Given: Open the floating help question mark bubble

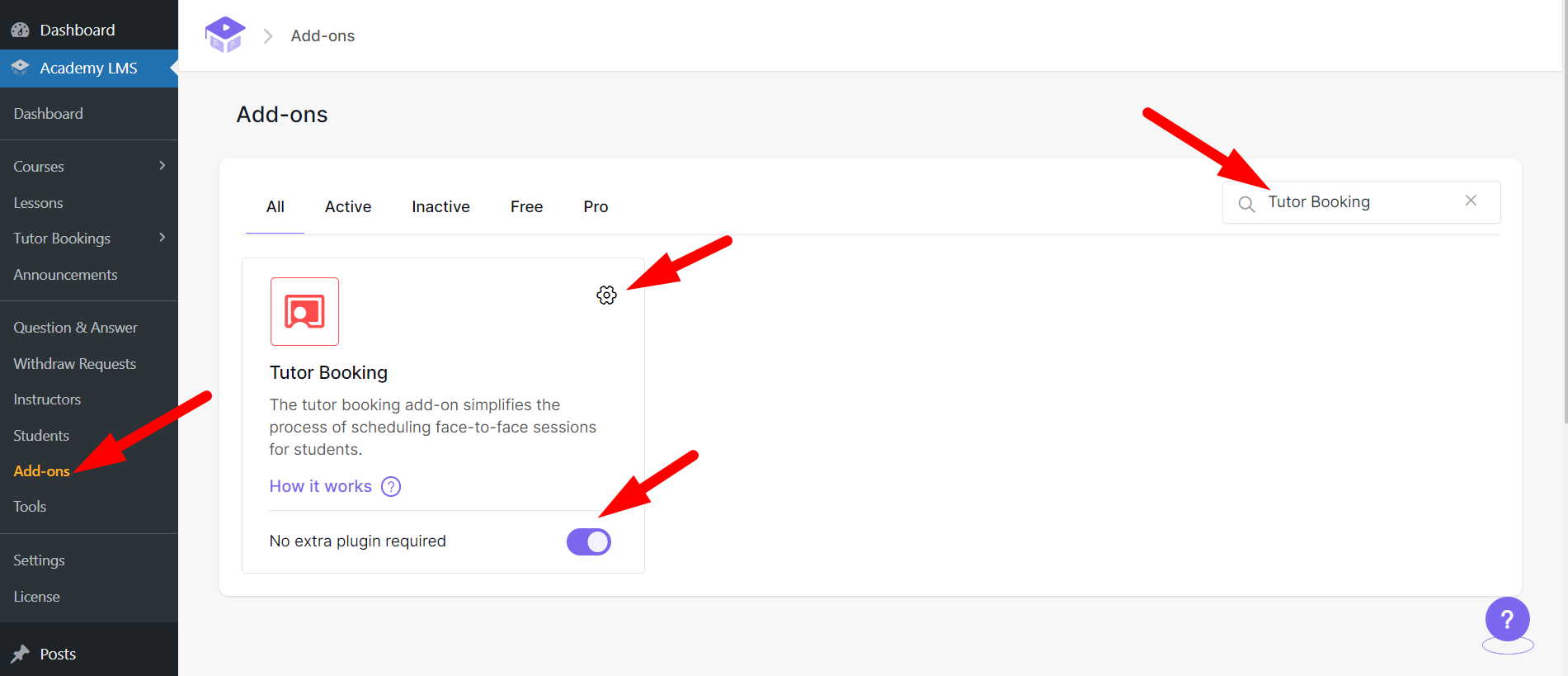Looking at the screenshot, I should [x=1507, y=618].
